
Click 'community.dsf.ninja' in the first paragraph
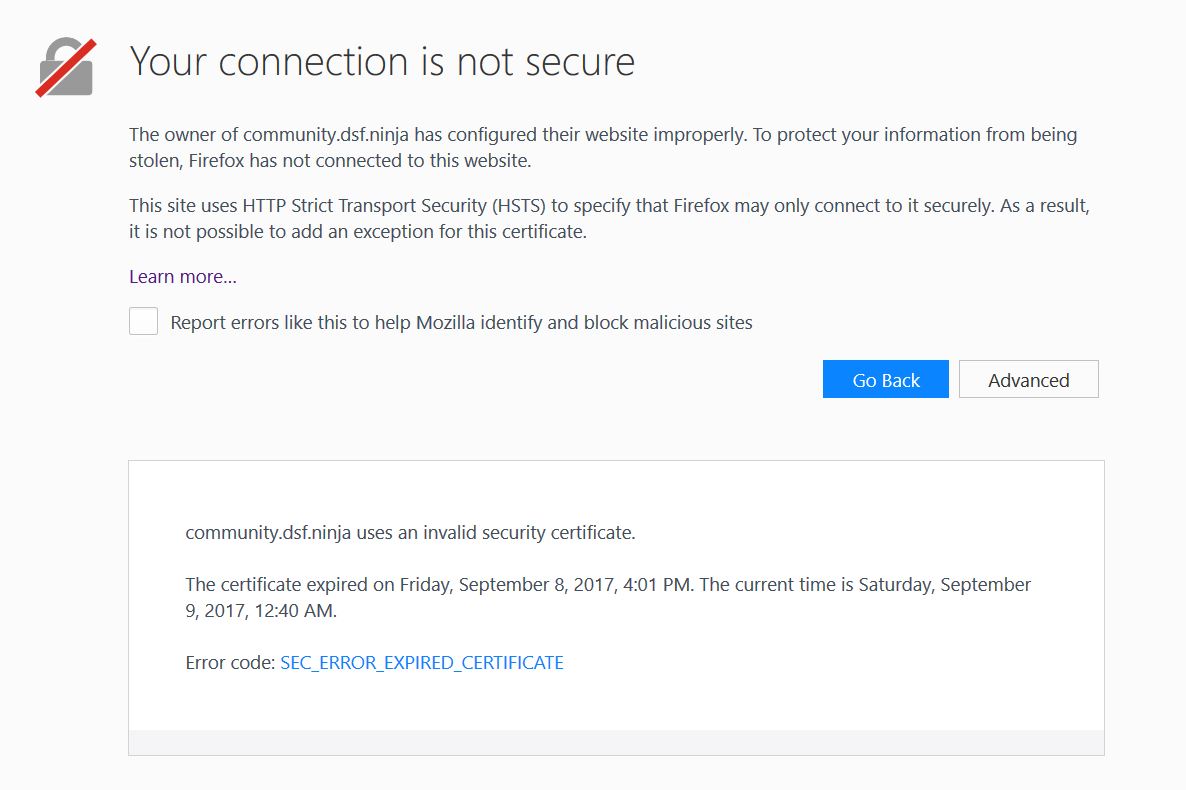coord(325,135)
